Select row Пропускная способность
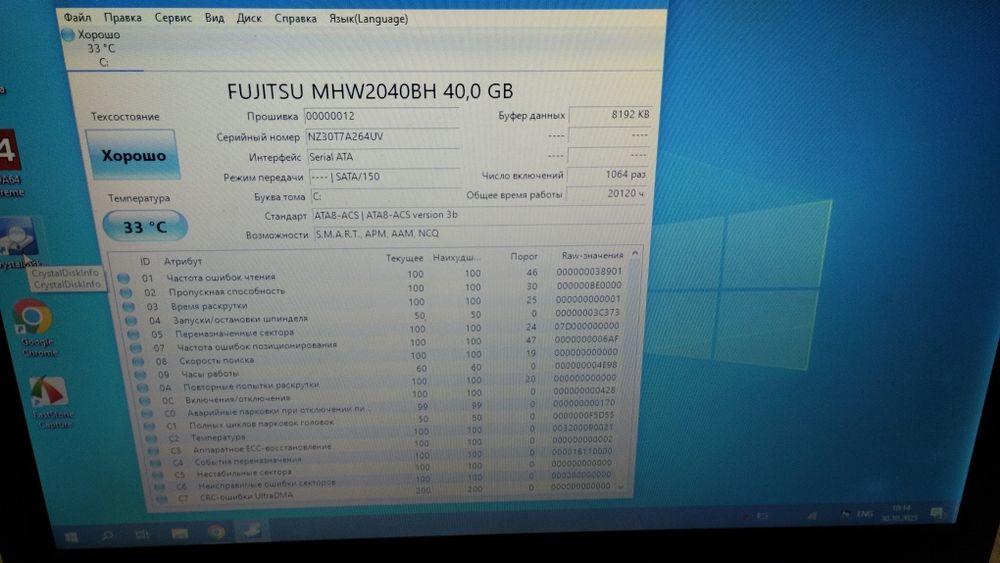The height and width of the screenshot is (563, 1000). (x=372, y=289)
